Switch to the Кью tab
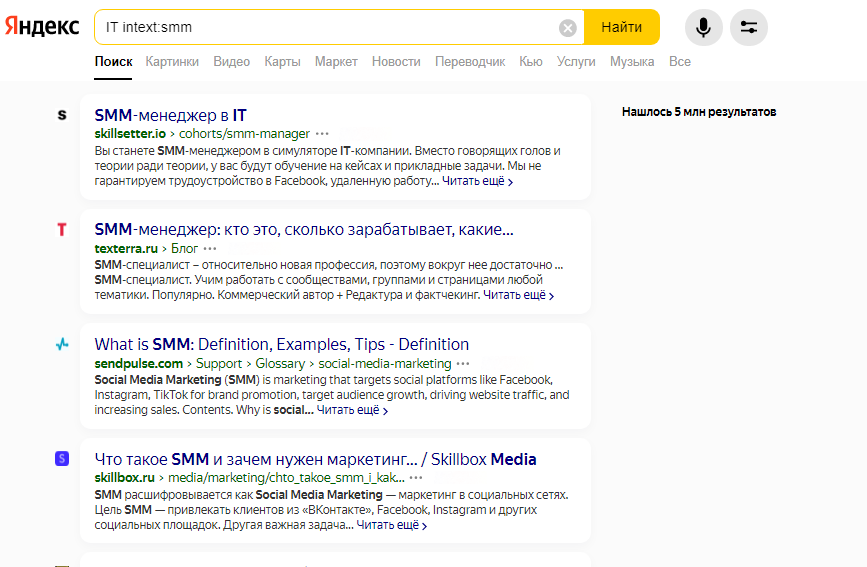The image size is (867, 567). tap(531, 61)
